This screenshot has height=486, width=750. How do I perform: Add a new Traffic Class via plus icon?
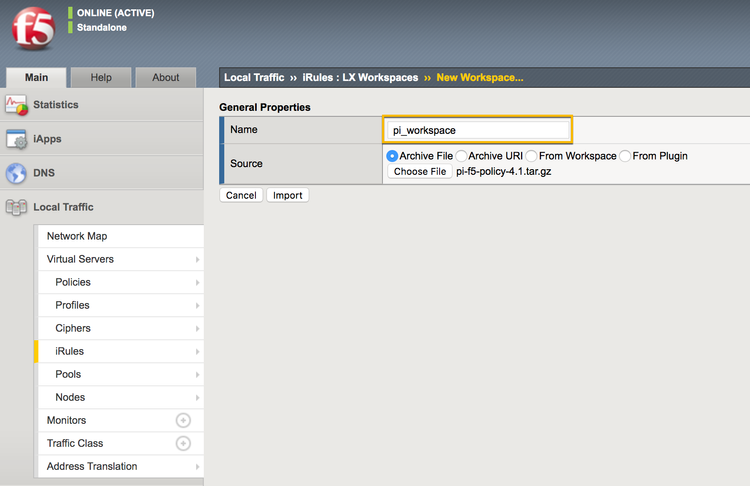pos(183,443)
